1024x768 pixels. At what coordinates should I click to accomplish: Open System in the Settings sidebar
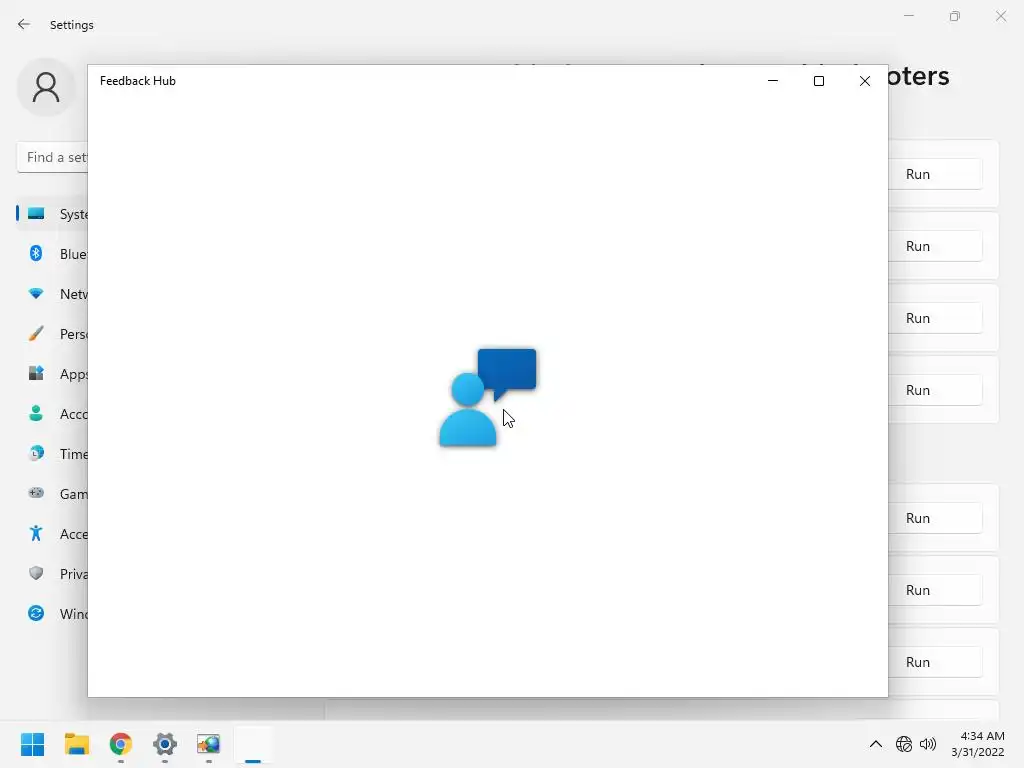tap(52, 214)
